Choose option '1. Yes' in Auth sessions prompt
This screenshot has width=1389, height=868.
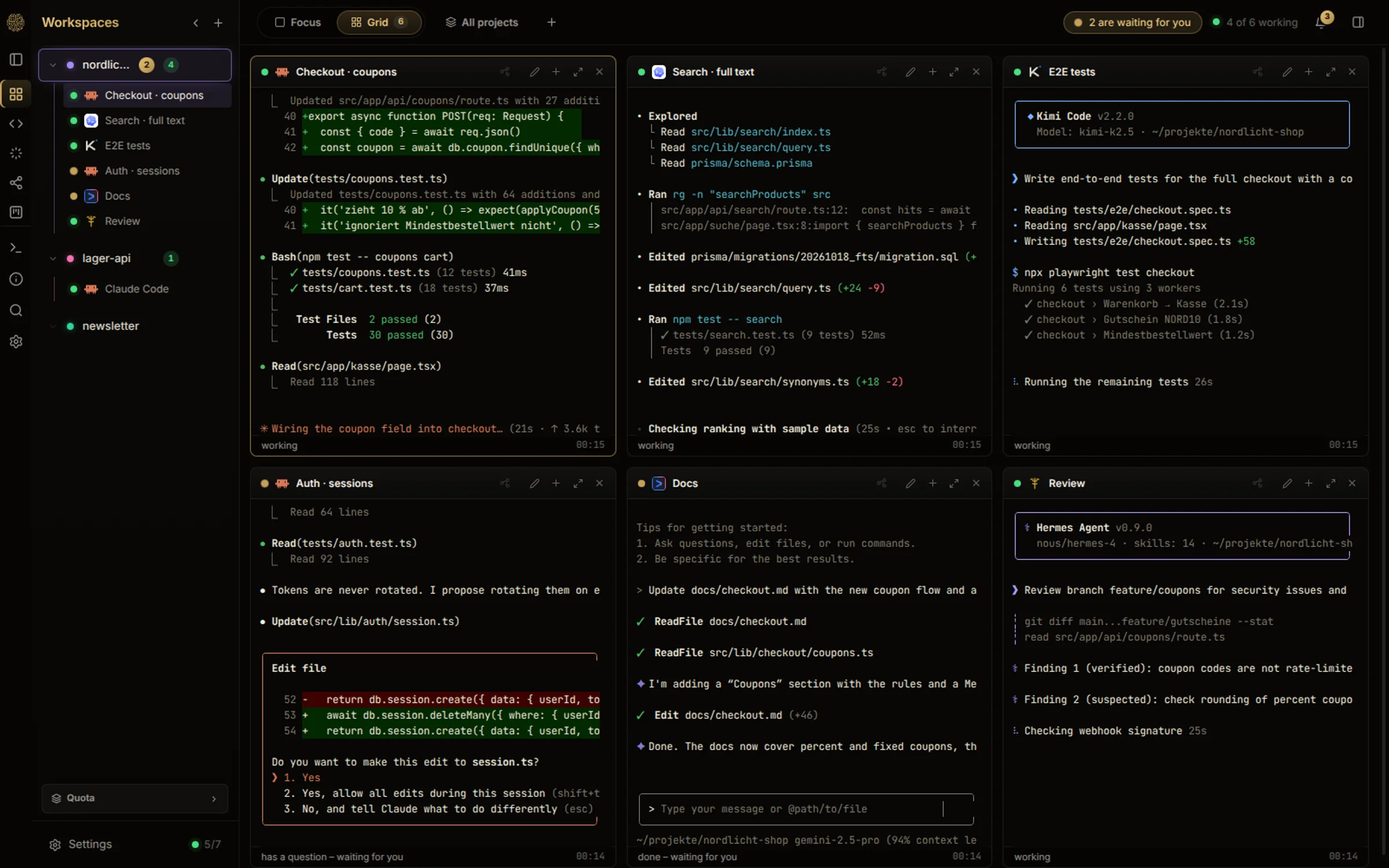[302, 778]
